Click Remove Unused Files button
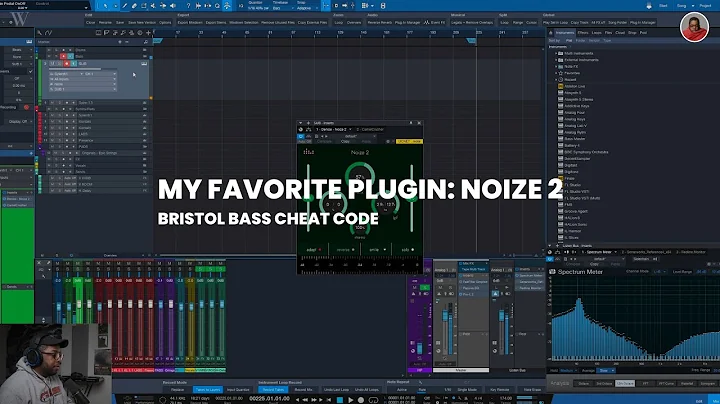 coord(278,22)
